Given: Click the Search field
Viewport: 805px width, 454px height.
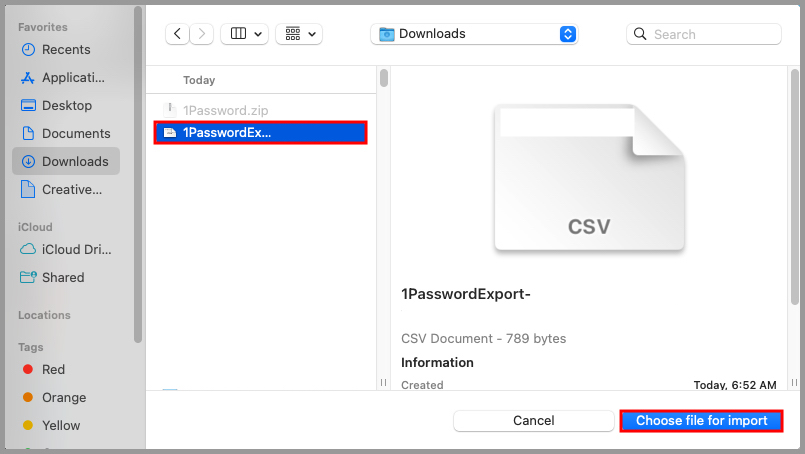Looking at the screenshot, I should 704,34.
